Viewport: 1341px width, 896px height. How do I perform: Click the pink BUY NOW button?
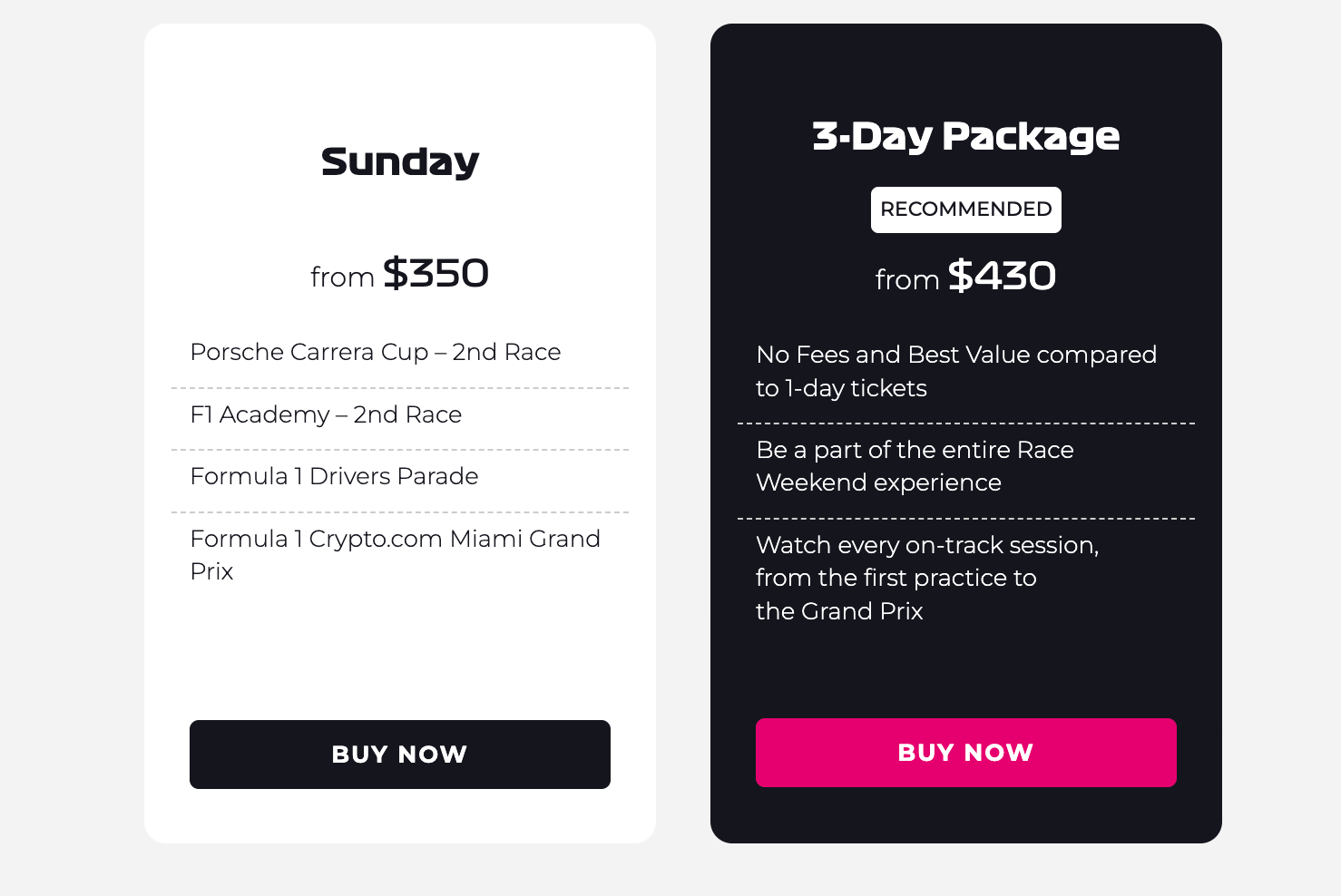(965, 752)
